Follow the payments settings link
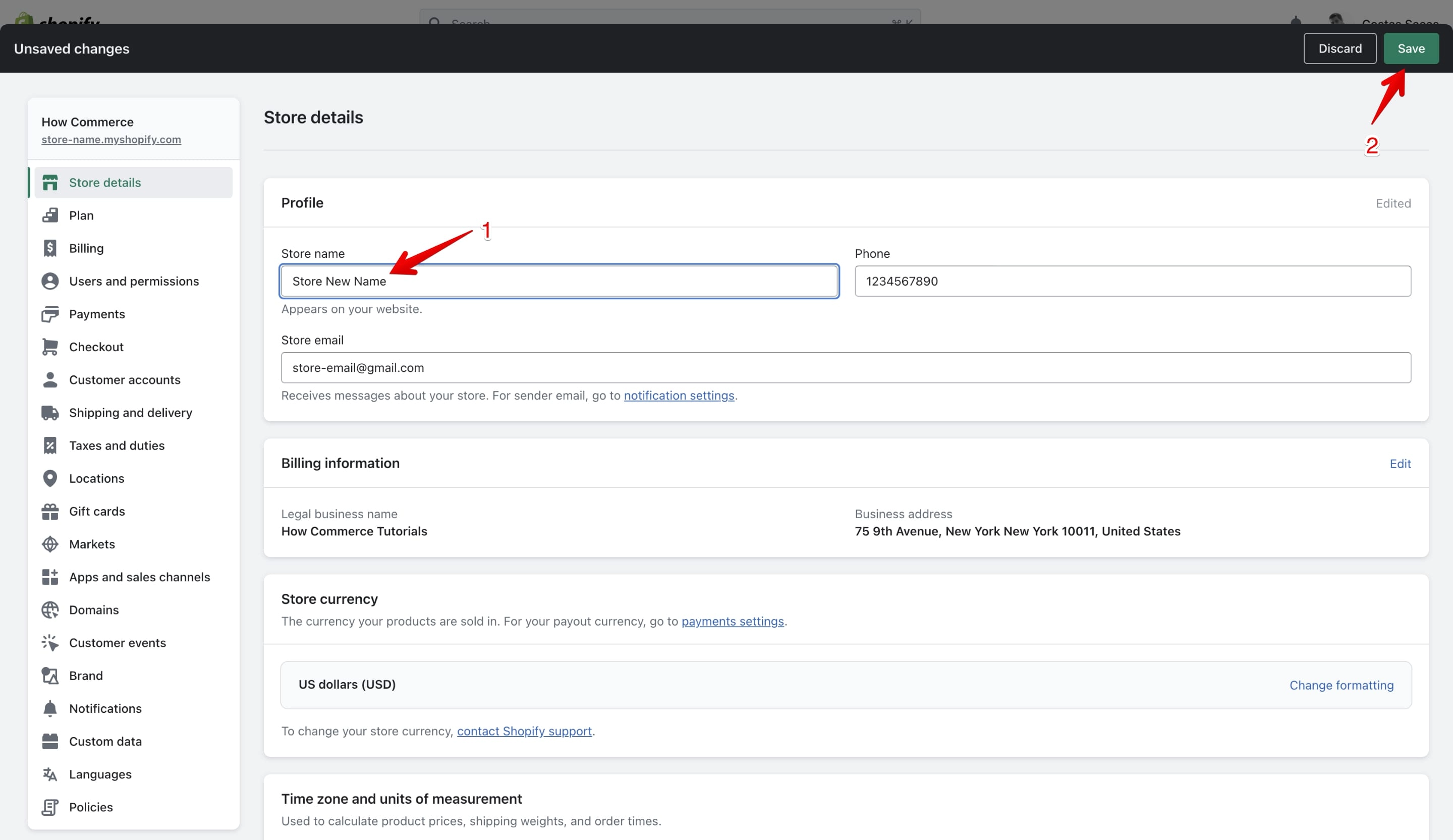The image size is (1453, 840). pos(732,622)
